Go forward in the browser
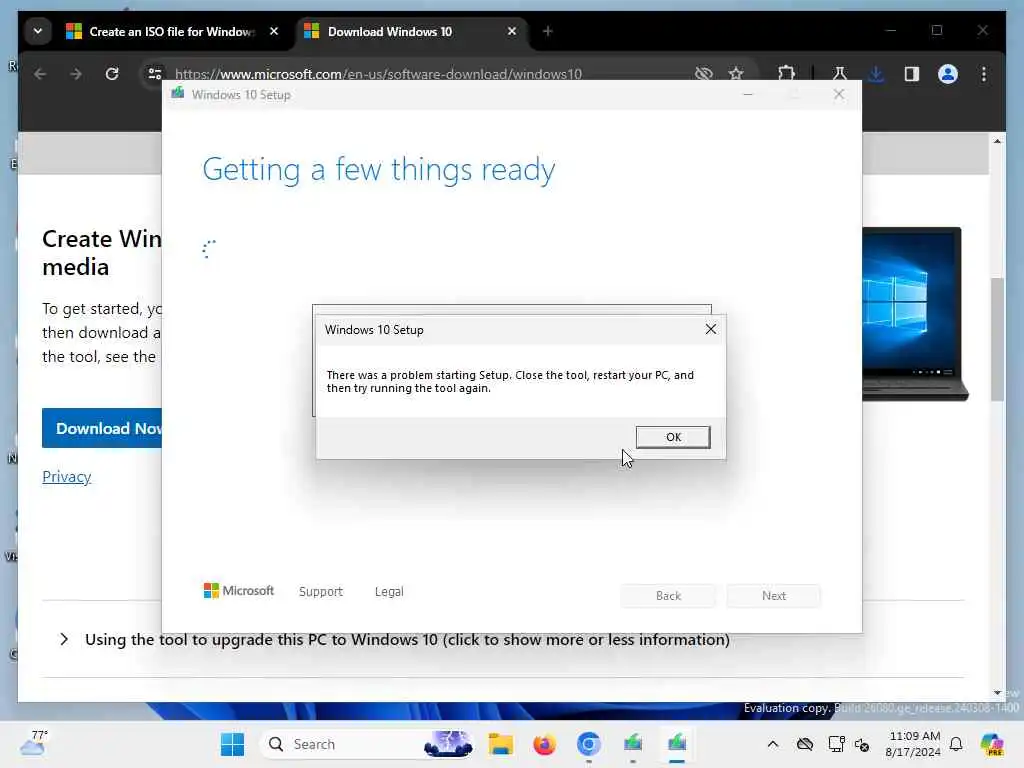 76,74
